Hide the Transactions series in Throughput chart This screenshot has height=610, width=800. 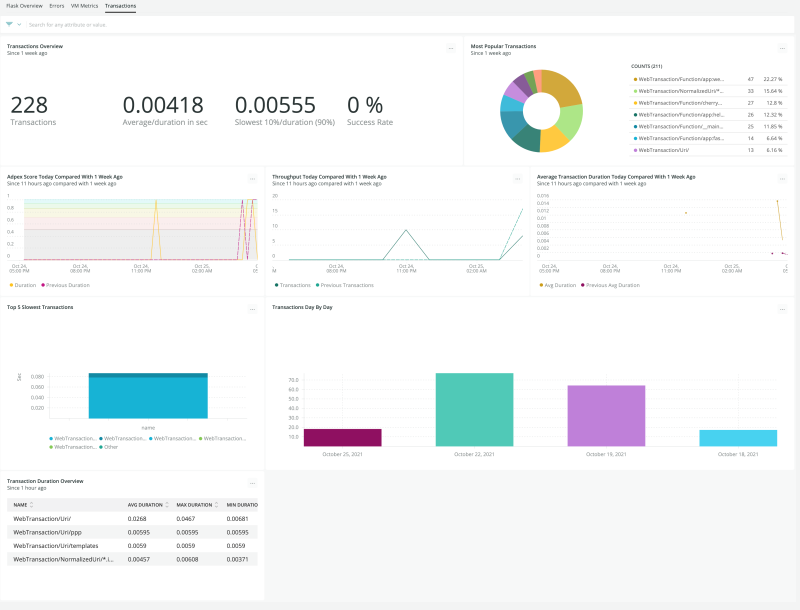pyautogui.click(x=296, y=285)
